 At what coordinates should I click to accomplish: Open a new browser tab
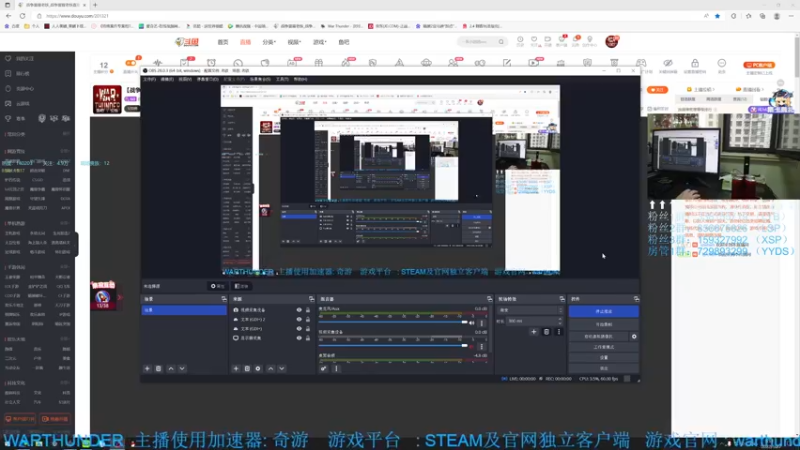tap(95, 5)
